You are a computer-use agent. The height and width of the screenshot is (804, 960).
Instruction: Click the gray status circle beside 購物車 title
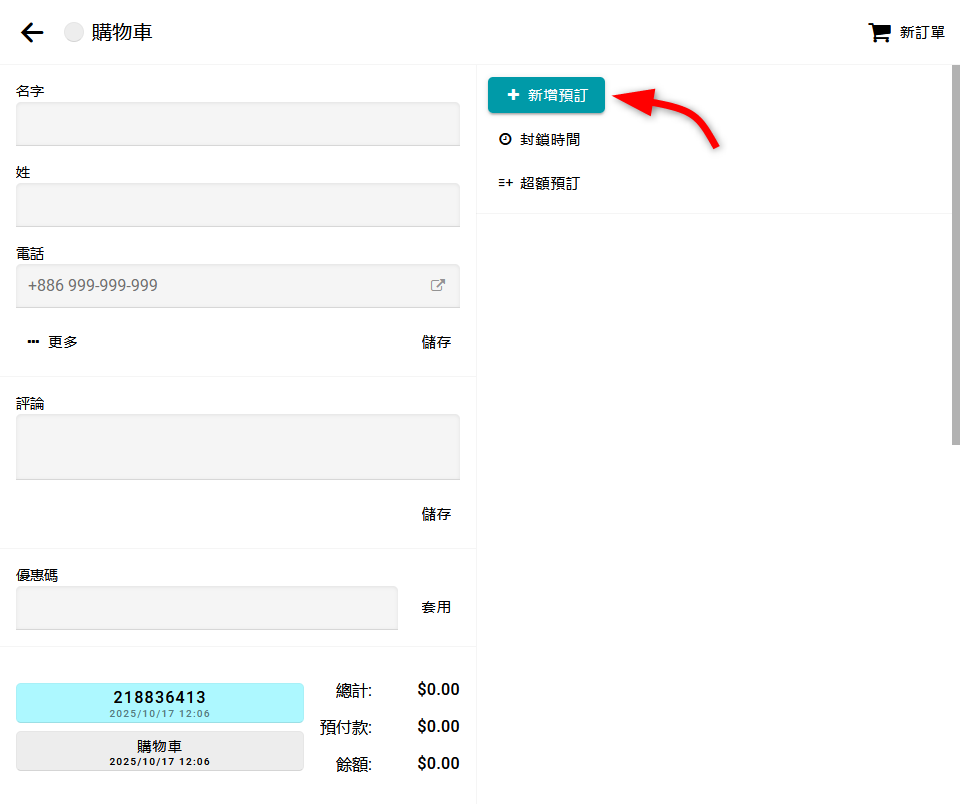coord(74,33)
